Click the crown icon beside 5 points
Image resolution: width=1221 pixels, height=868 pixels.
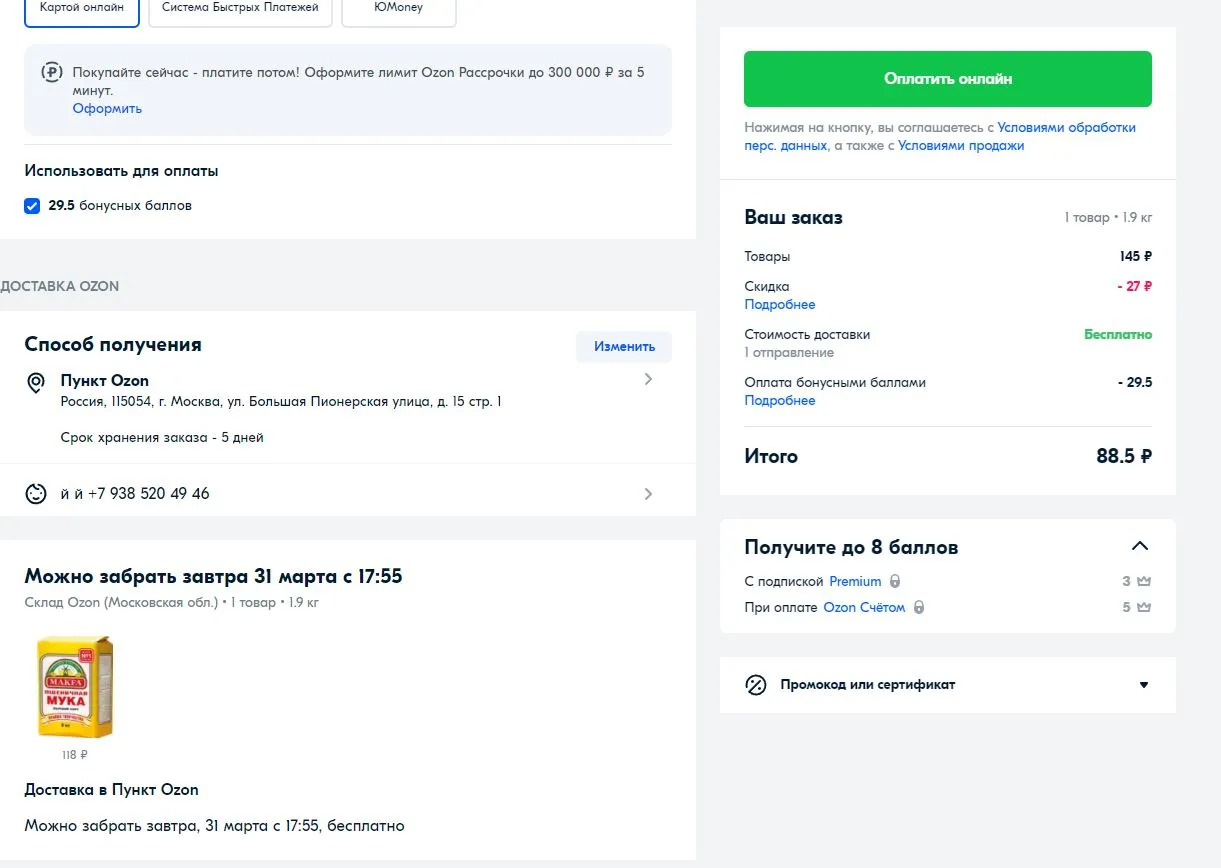(1144, 607)
